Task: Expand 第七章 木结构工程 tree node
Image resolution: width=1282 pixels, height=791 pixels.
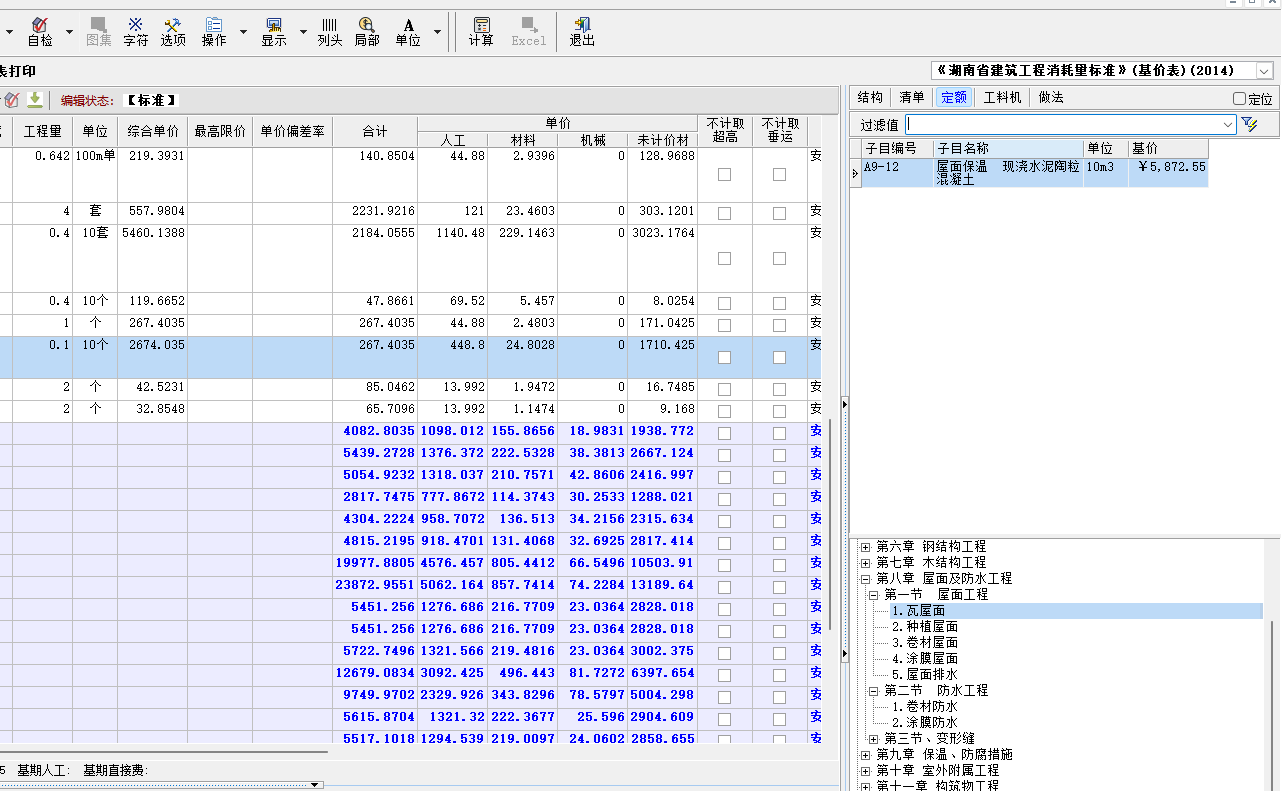Action: pos(865,563)
